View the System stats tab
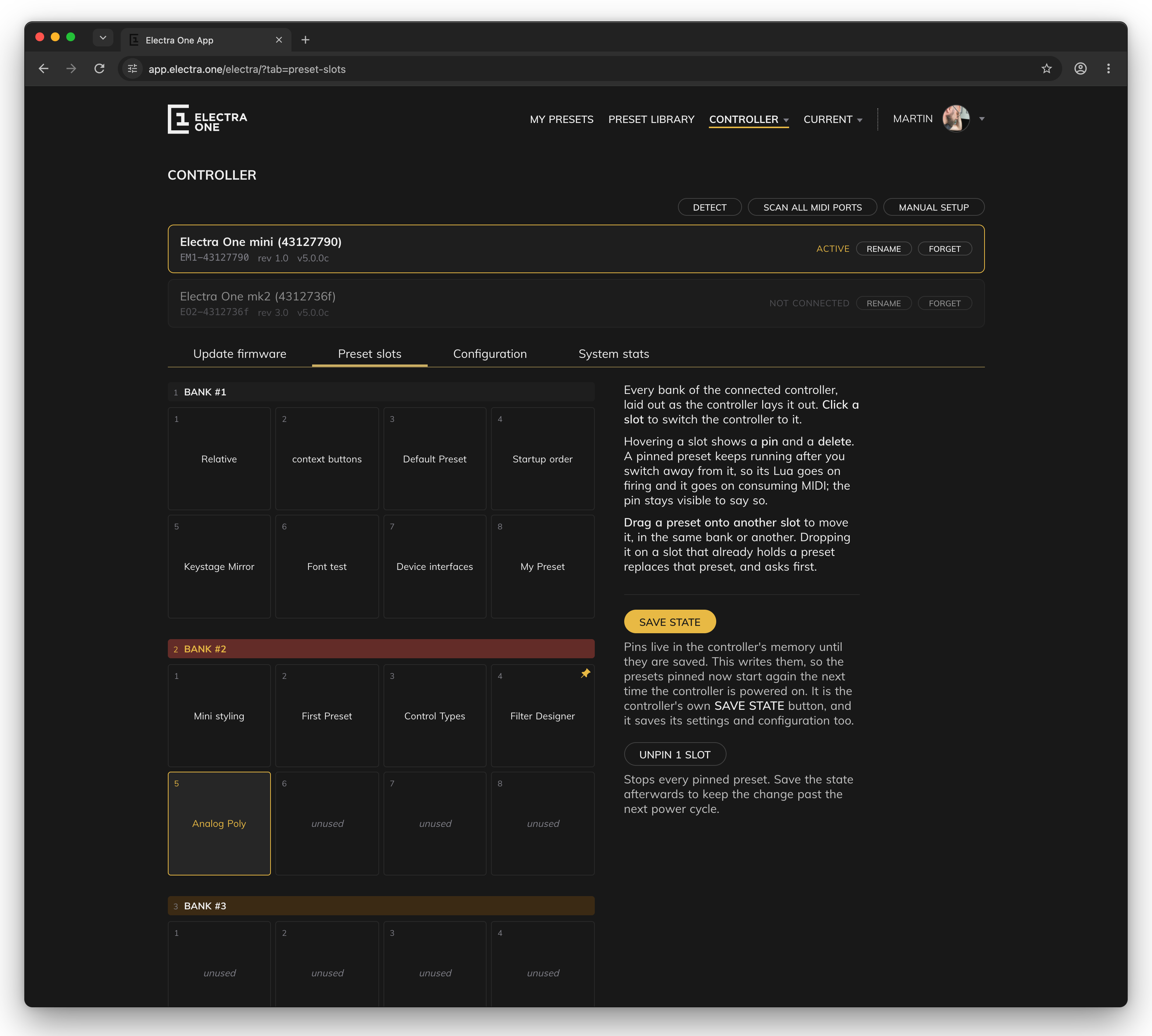Viewport: 1152px width, 1036px height. coord(614,354)
